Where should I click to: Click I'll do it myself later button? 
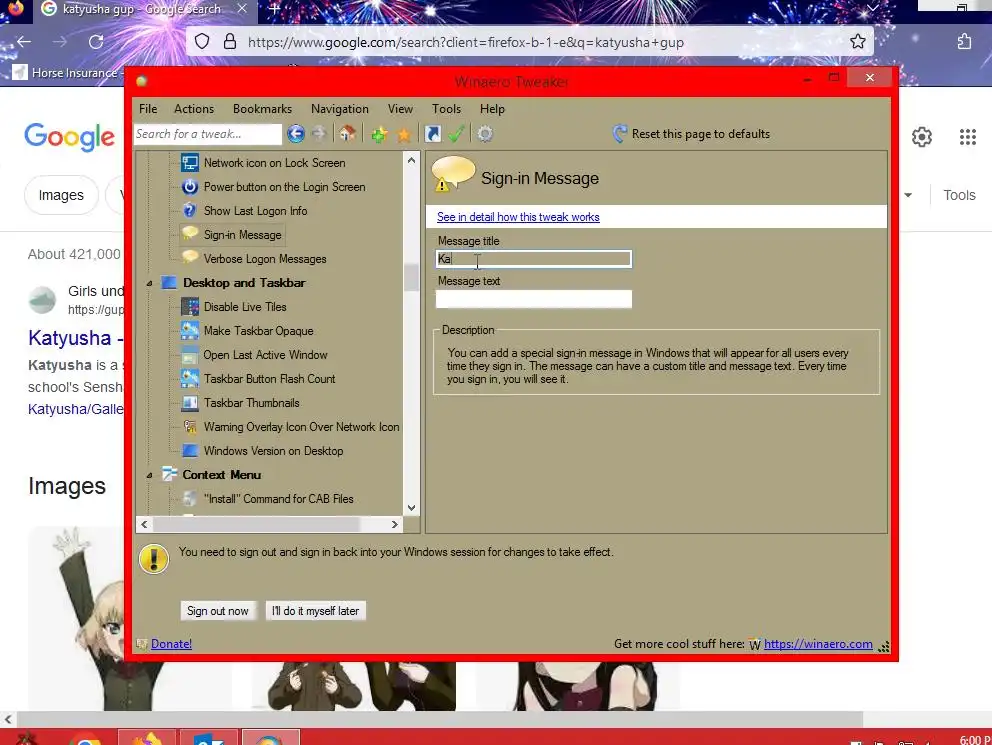(316, 611)
